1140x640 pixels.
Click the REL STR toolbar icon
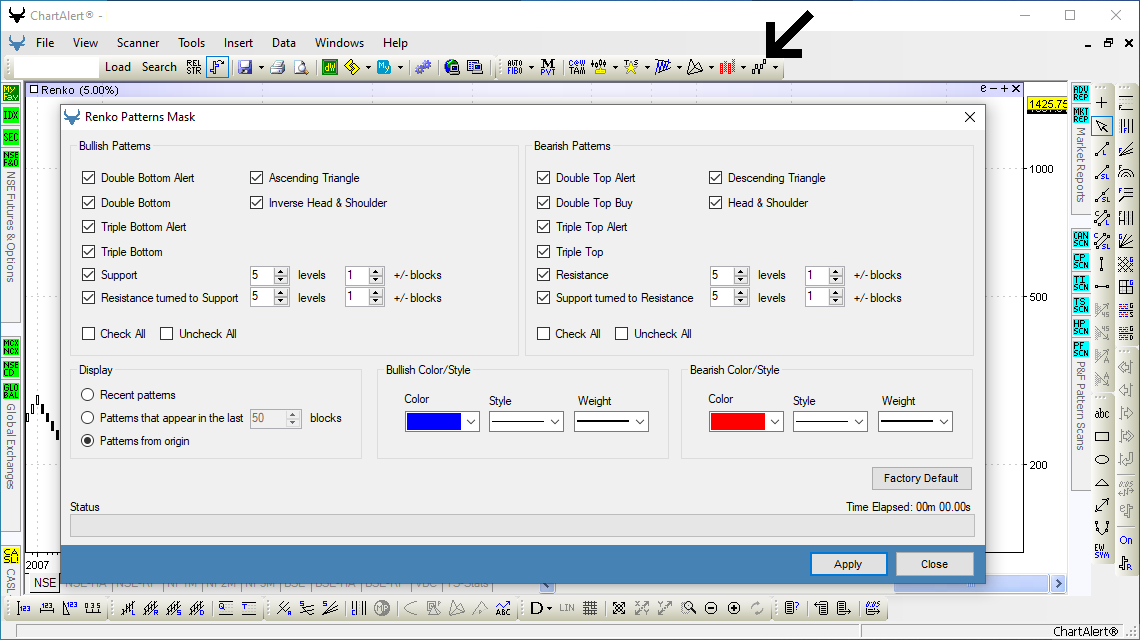(x=193, y=67)
